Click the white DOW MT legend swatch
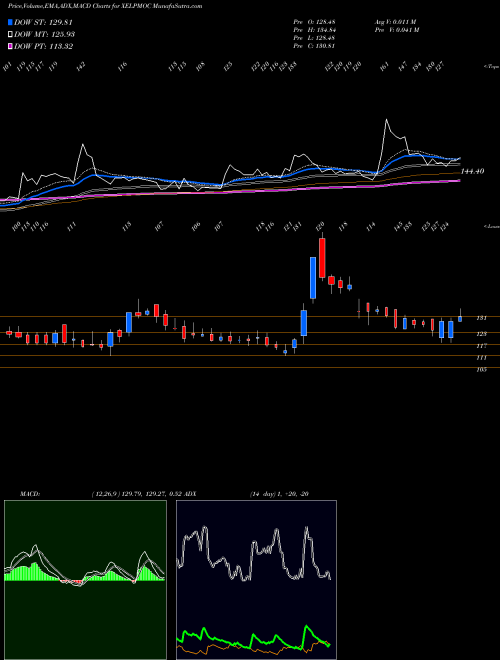 tap(10, 34)
